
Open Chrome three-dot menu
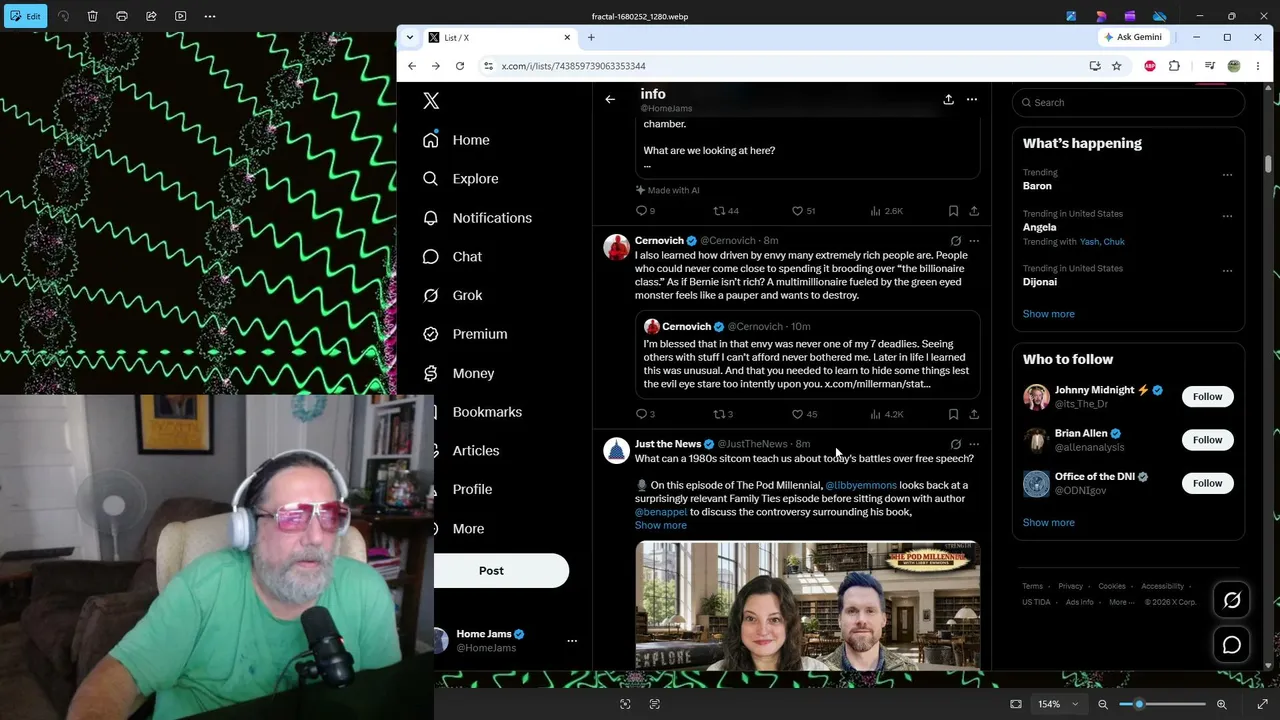1258,66
